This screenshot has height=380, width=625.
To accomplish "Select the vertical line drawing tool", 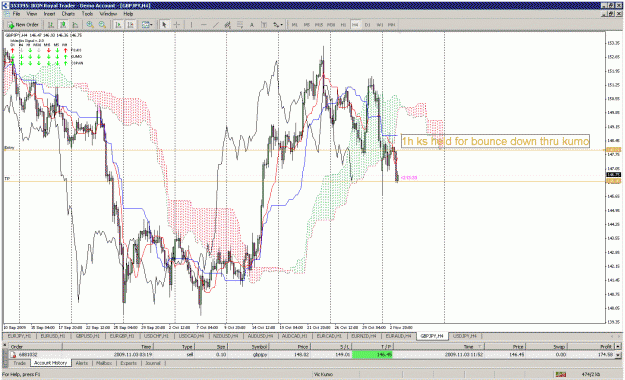I will 191,25.
